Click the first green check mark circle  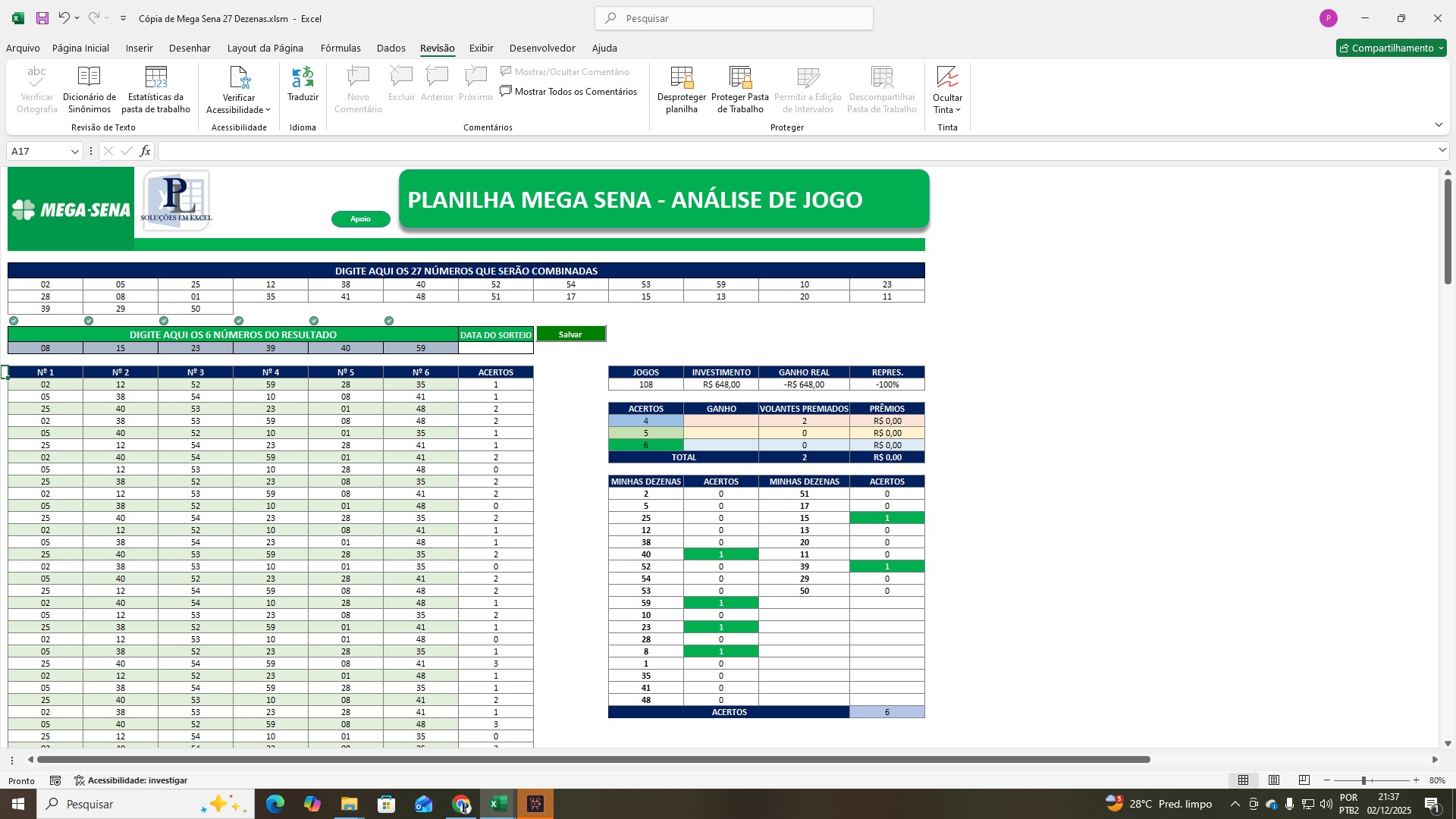(x=14, y=321)
